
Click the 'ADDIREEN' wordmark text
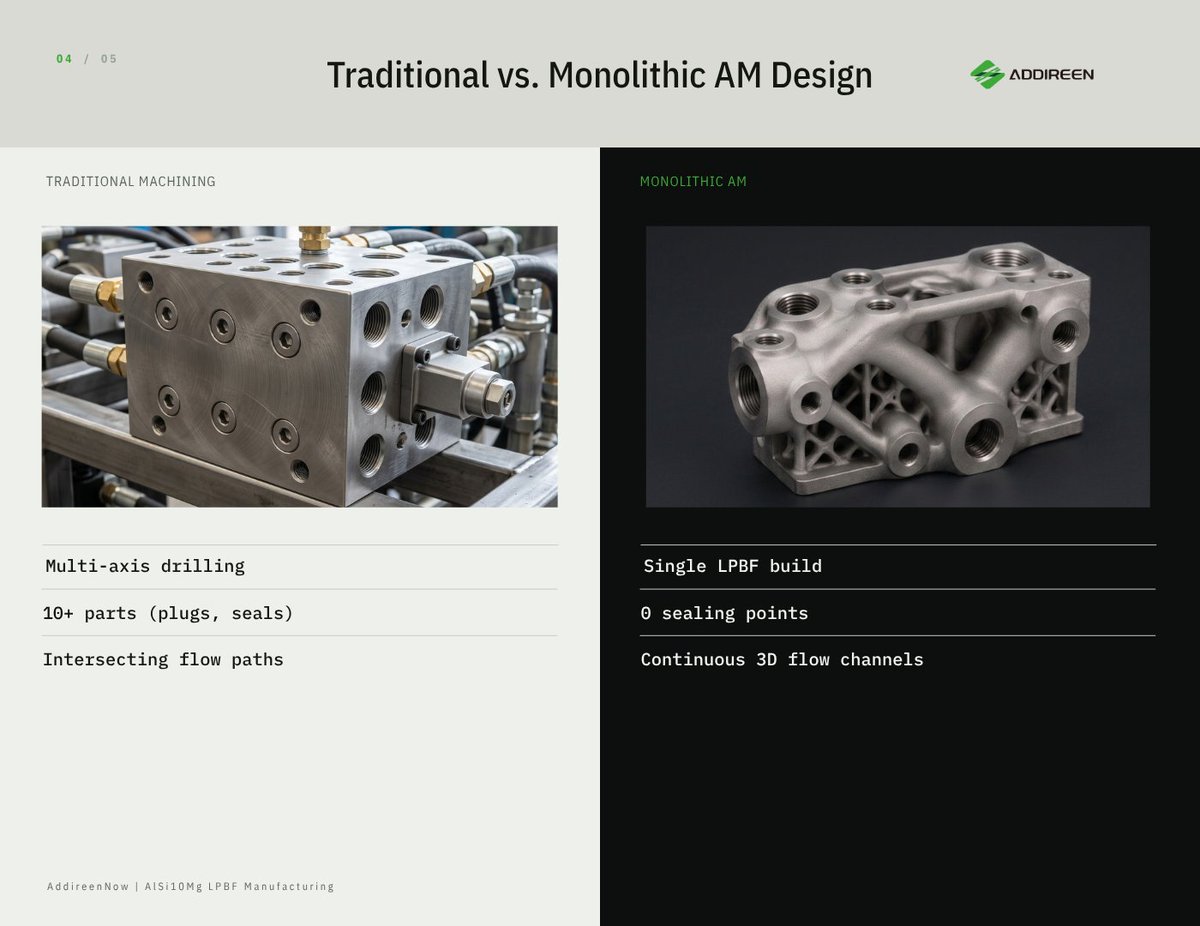(x=1051, y=75)
